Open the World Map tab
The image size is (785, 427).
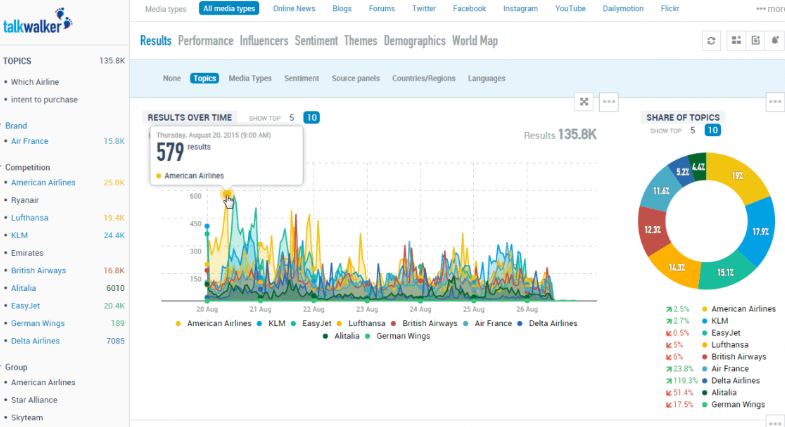(475, 41)
